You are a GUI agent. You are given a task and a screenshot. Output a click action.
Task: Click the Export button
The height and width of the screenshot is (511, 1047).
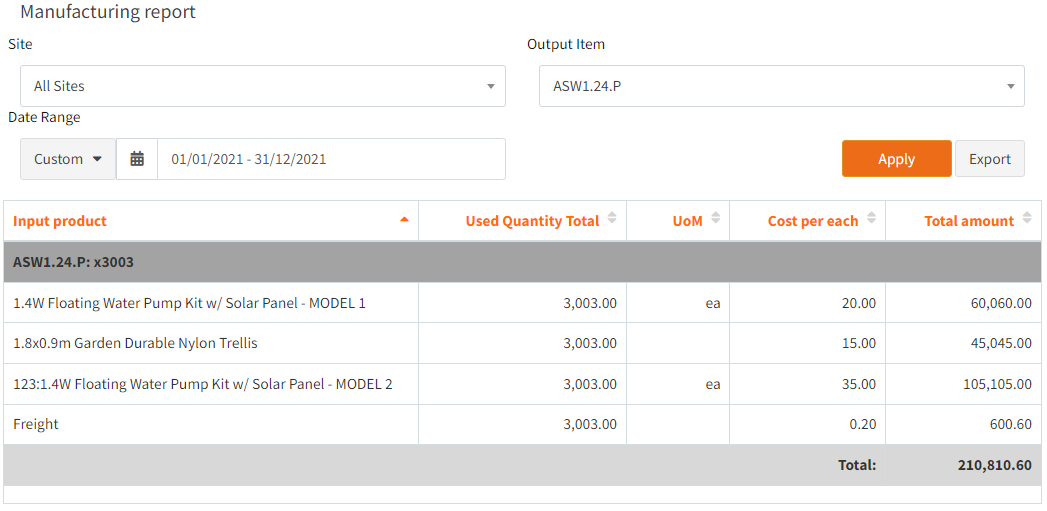click(x=989, y=159)
